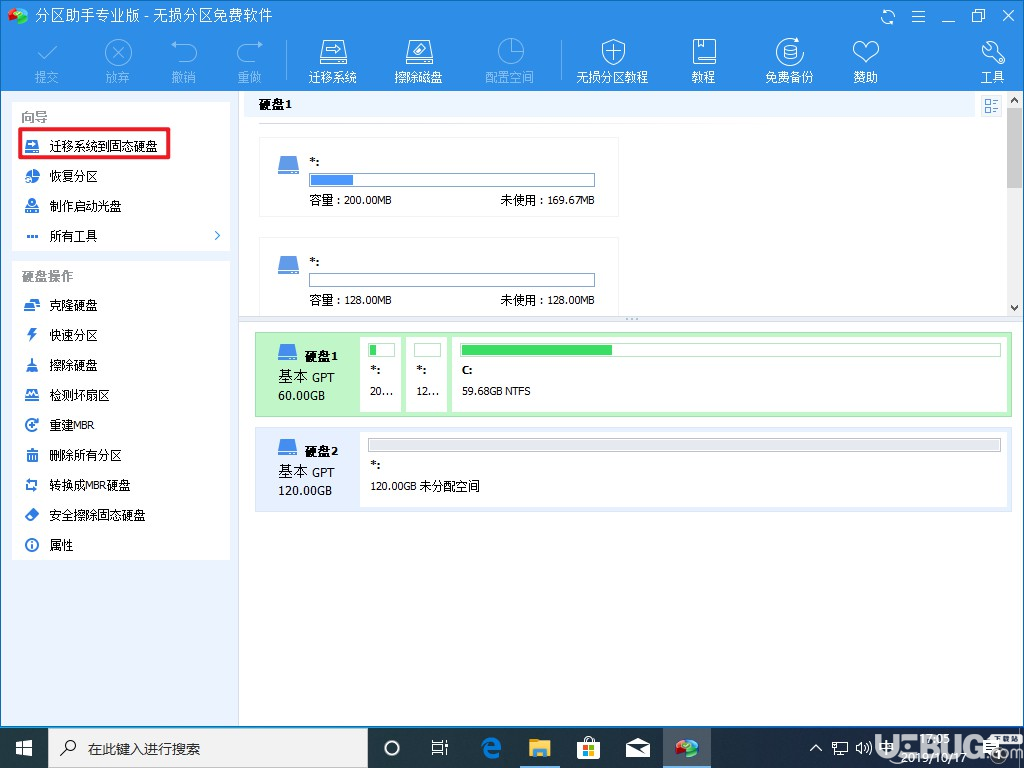Click the refresh icon in title bar
The image size is (1024, 768).
[x=888, y=16]
